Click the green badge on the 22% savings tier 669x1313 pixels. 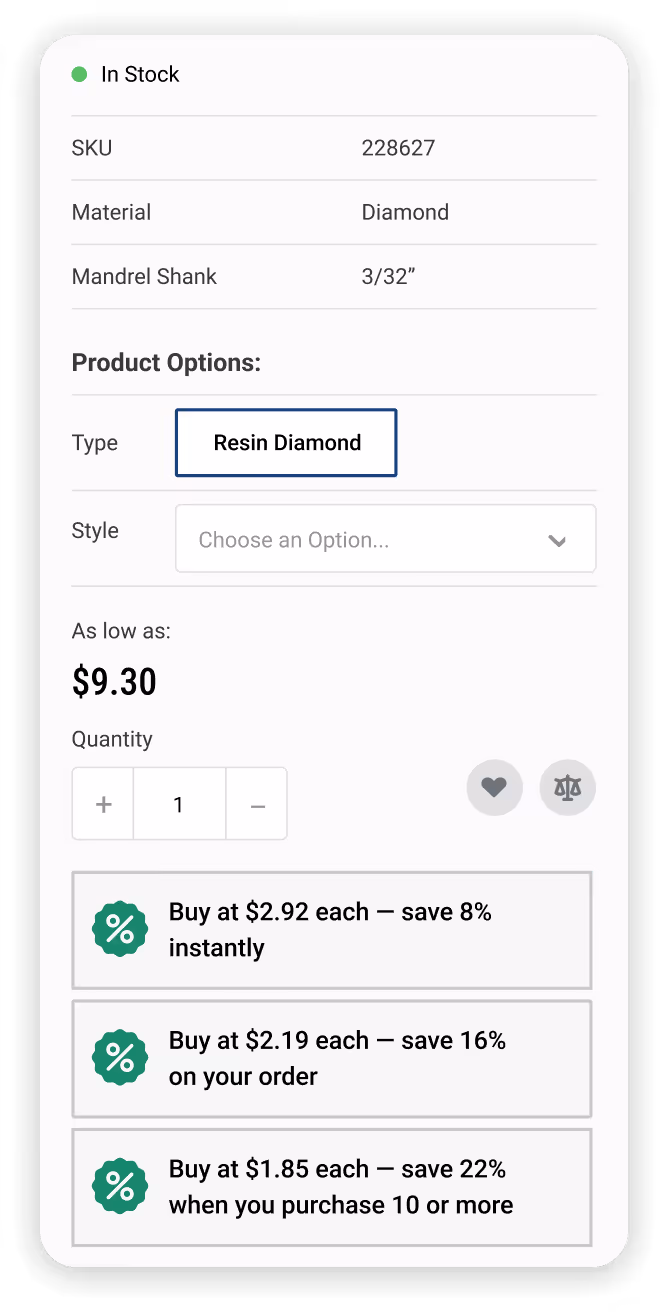click(120, 1187)
